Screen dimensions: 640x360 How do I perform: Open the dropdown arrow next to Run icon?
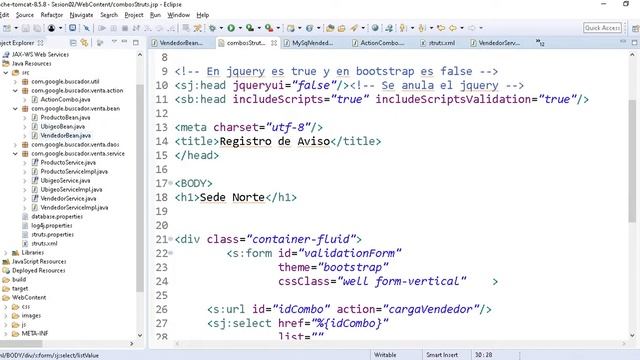point(240,28)
